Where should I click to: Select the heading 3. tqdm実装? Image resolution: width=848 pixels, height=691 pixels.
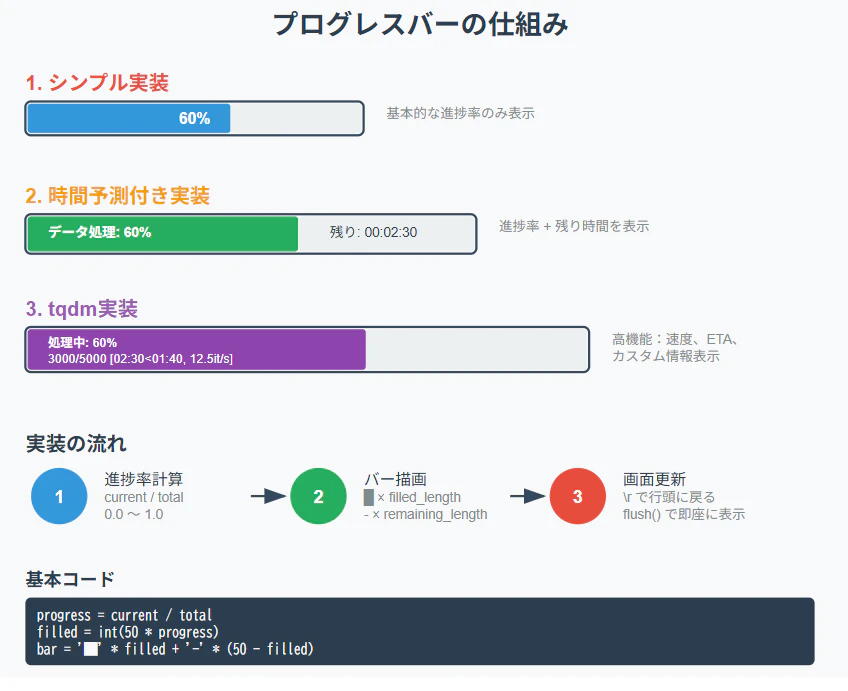pyautogui.click(x=82, y=309)
